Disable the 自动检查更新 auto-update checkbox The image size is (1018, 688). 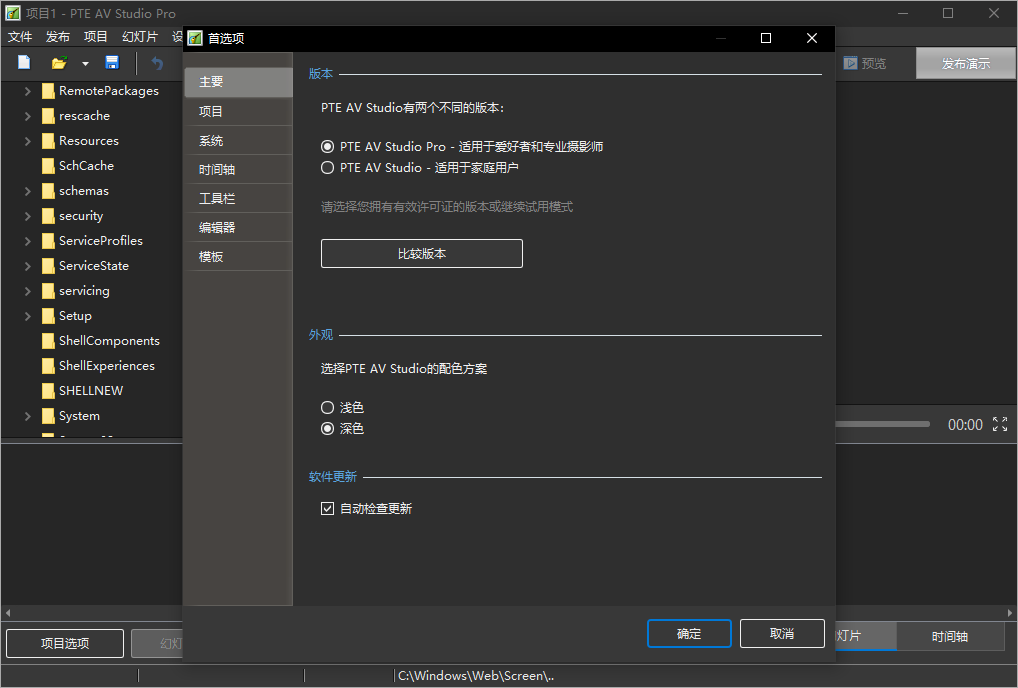pos(327,508)
